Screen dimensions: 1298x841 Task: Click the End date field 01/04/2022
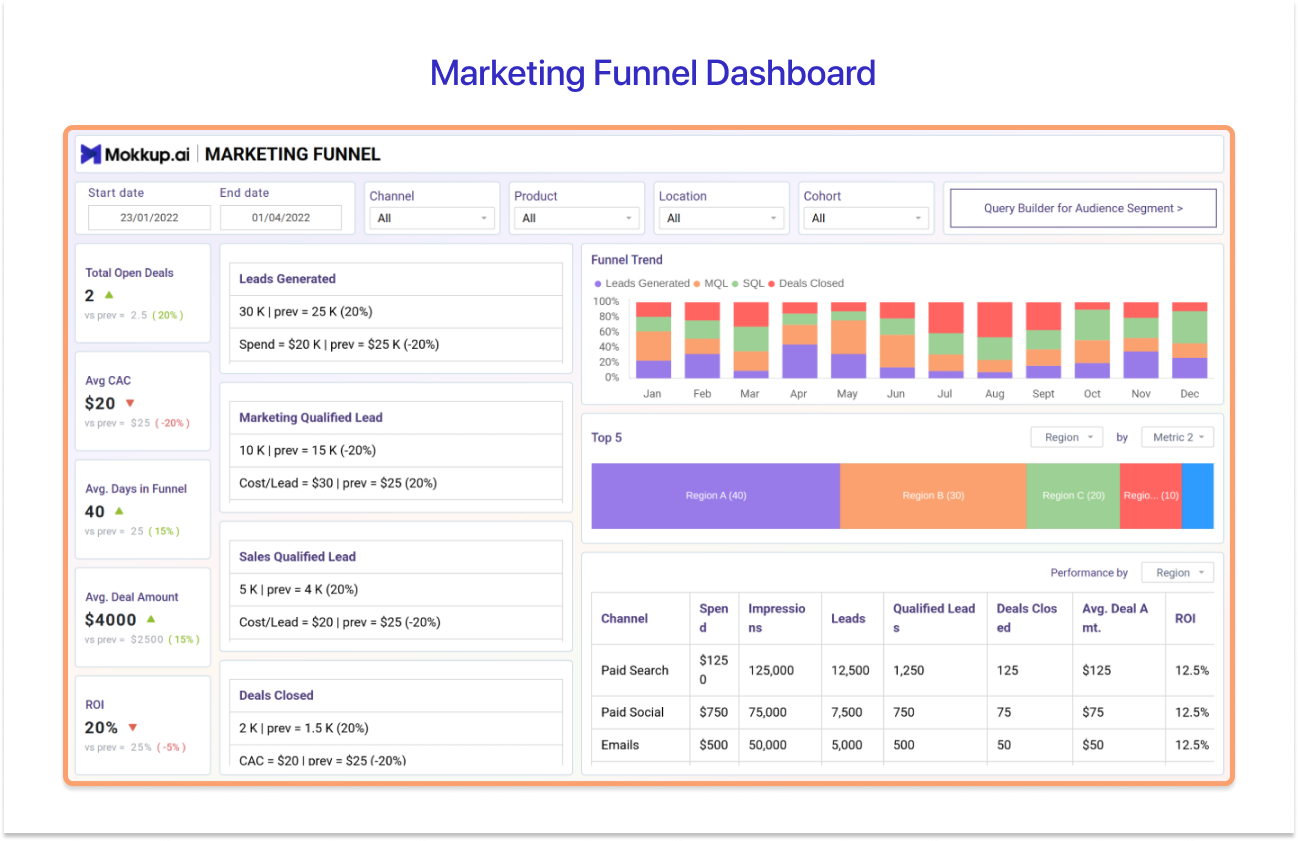(281, 218)
